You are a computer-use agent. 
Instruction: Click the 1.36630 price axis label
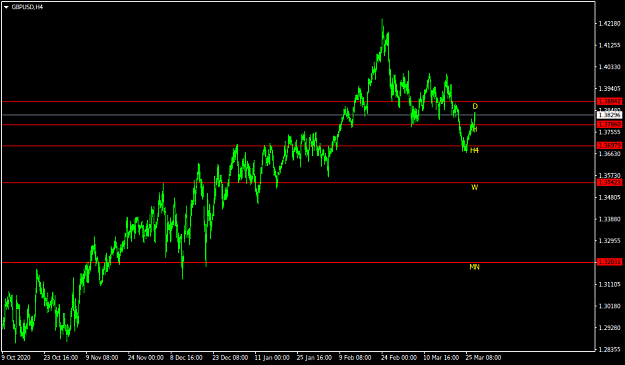[x=609, y=154]
